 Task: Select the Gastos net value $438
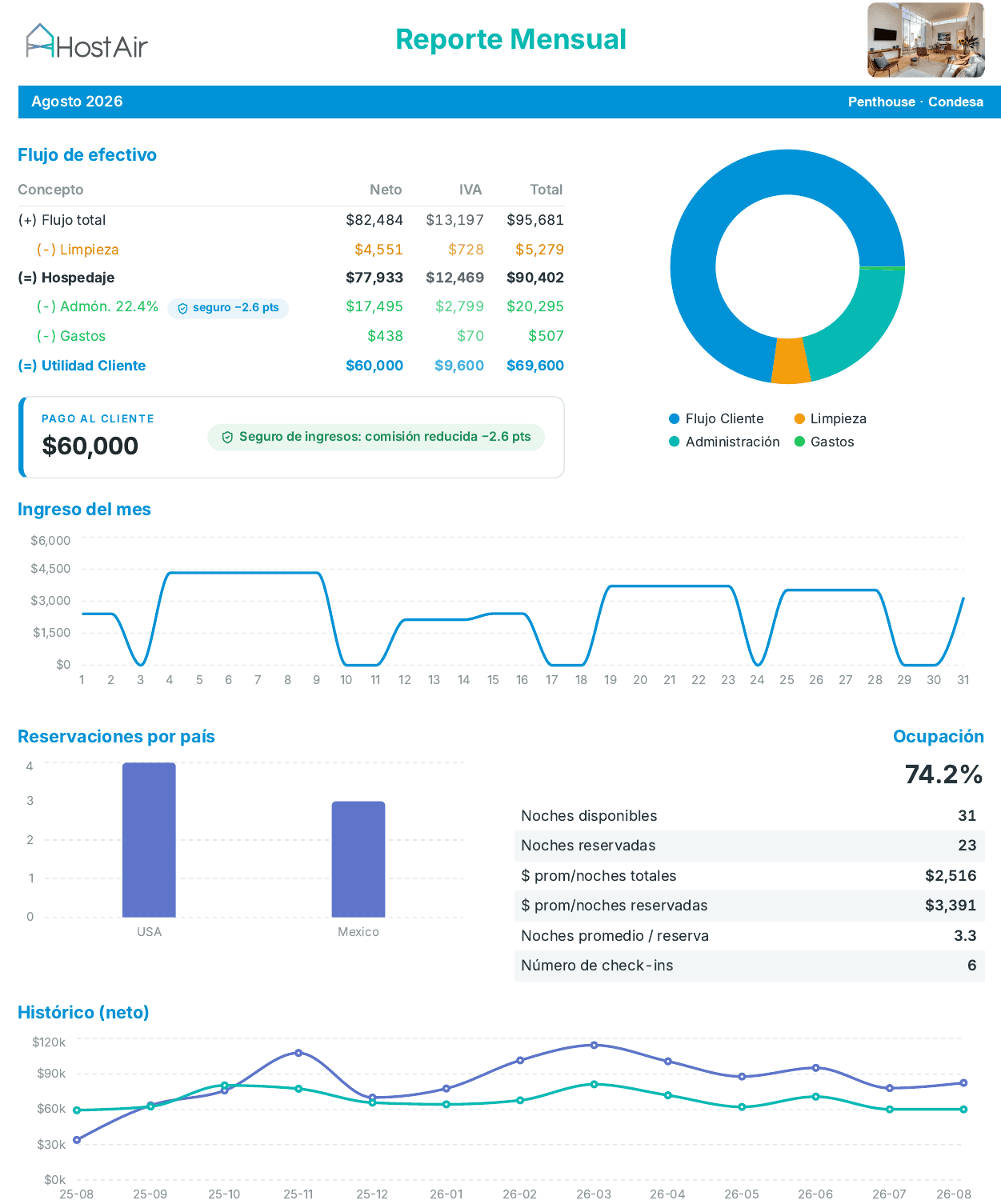[385, 336]
